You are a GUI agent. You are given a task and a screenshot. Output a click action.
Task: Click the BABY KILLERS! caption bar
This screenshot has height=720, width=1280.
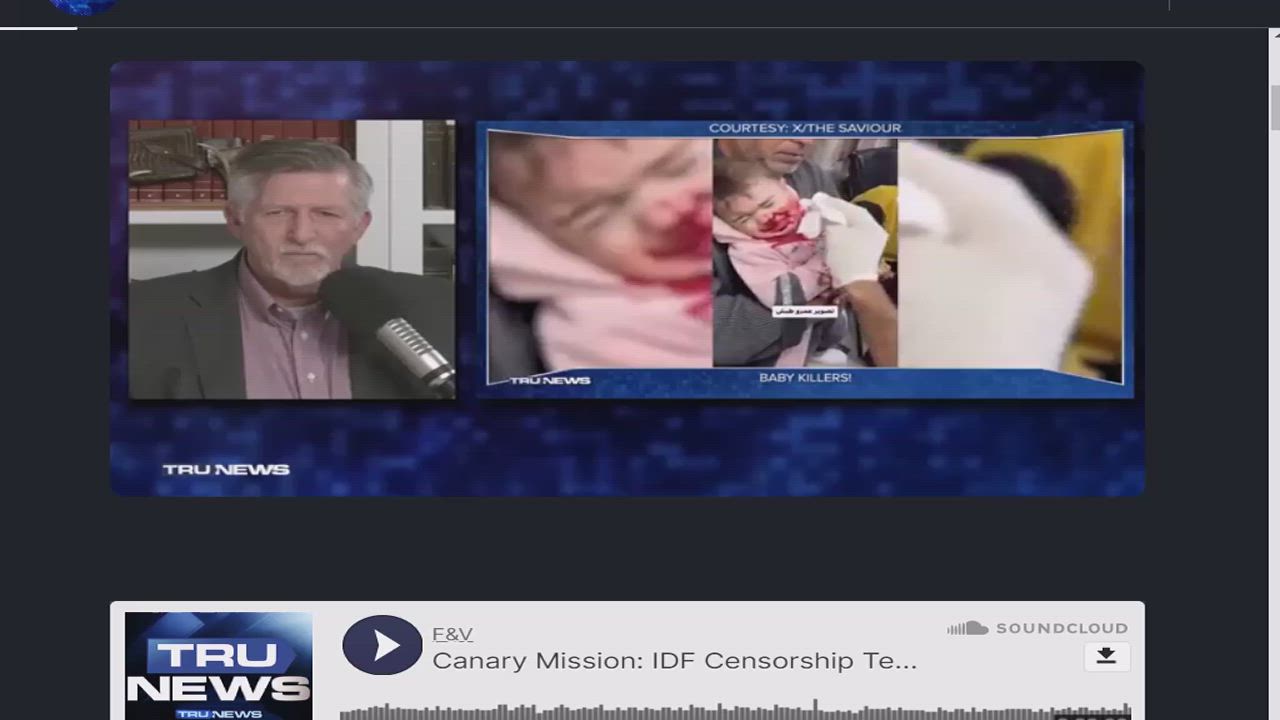click(x=804, y=378)
